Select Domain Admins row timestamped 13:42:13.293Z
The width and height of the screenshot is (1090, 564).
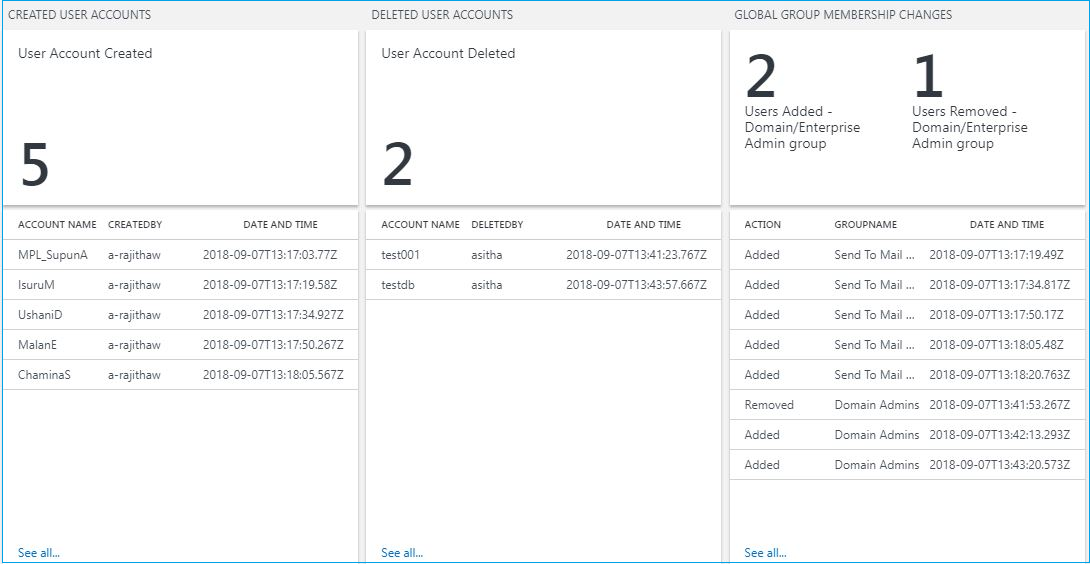coord(907,435)
